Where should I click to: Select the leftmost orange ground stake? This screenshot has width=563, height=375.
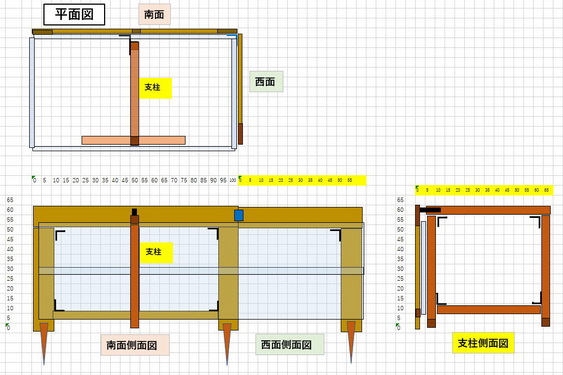point(44,343)
